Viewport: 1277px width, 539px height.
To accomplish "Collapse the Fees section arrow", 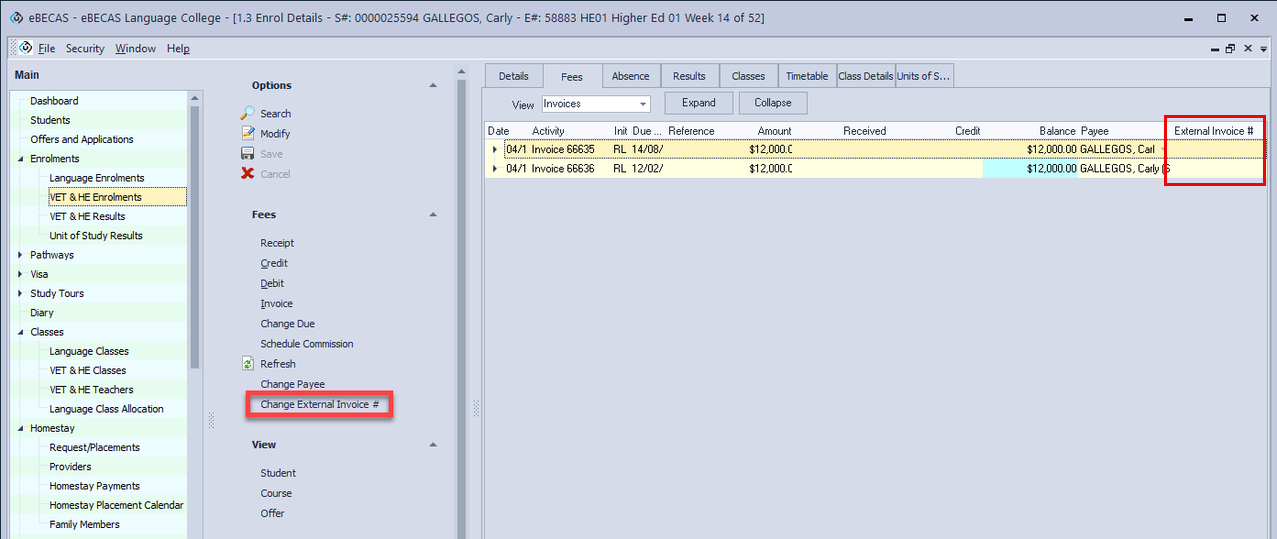I will [x=433, y=215].
